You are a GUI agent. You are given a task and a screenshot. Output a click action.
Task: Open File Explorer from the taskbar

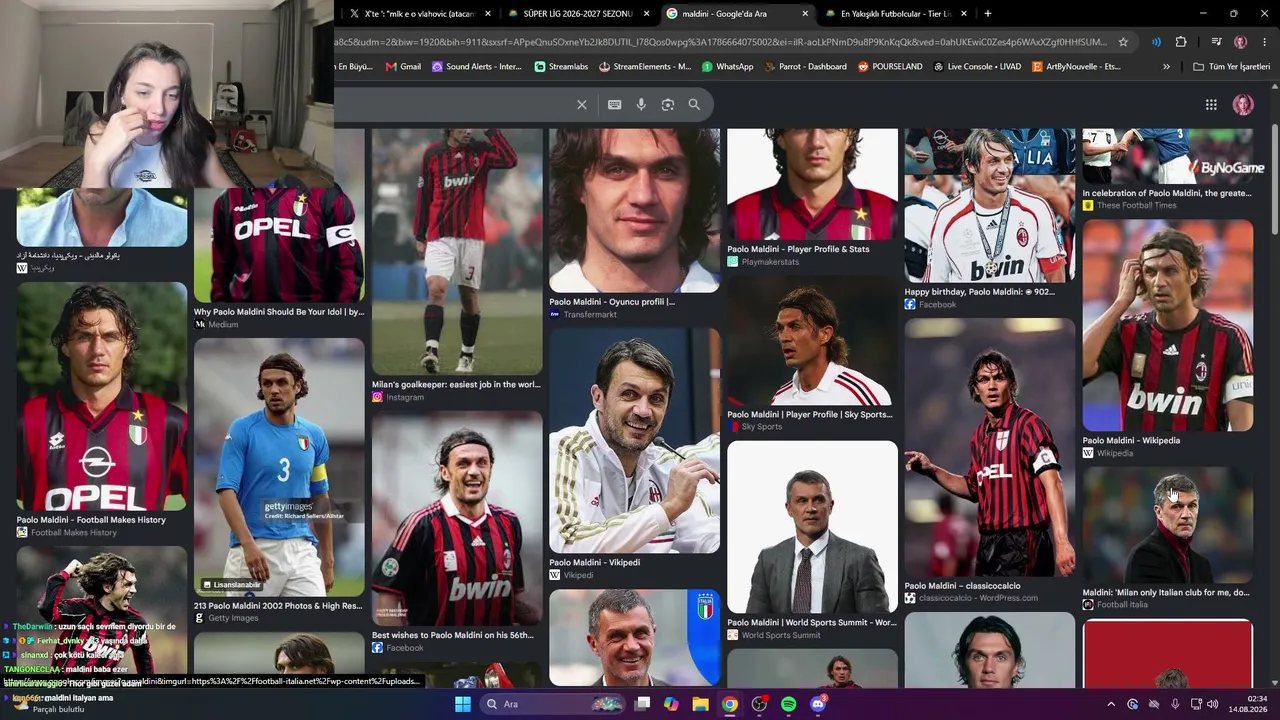[700, 704]
